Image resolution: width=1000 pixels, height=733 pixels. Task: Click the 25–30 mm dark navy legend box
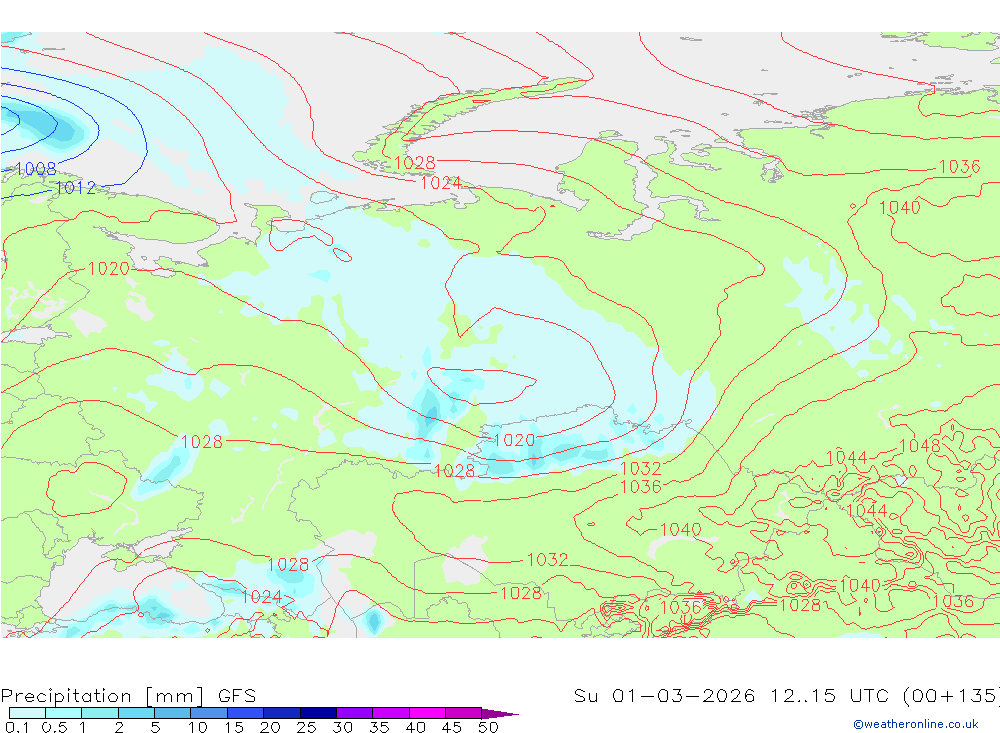318,713
